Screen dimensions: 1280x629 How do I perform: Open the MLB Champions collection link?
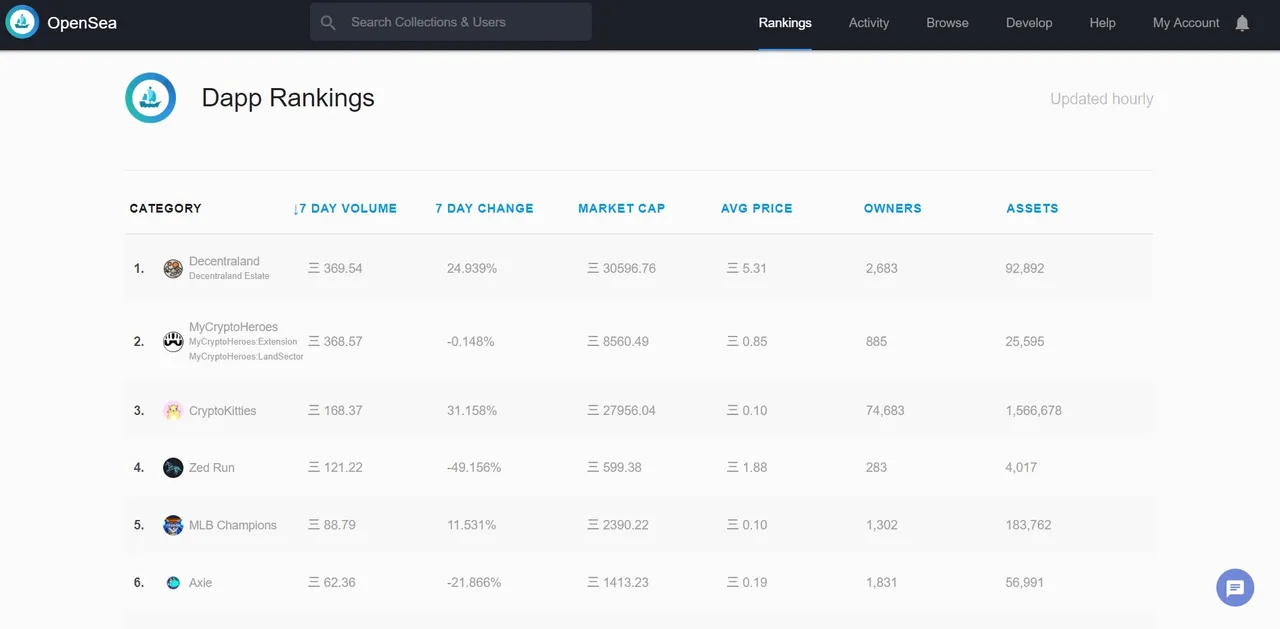233,525
